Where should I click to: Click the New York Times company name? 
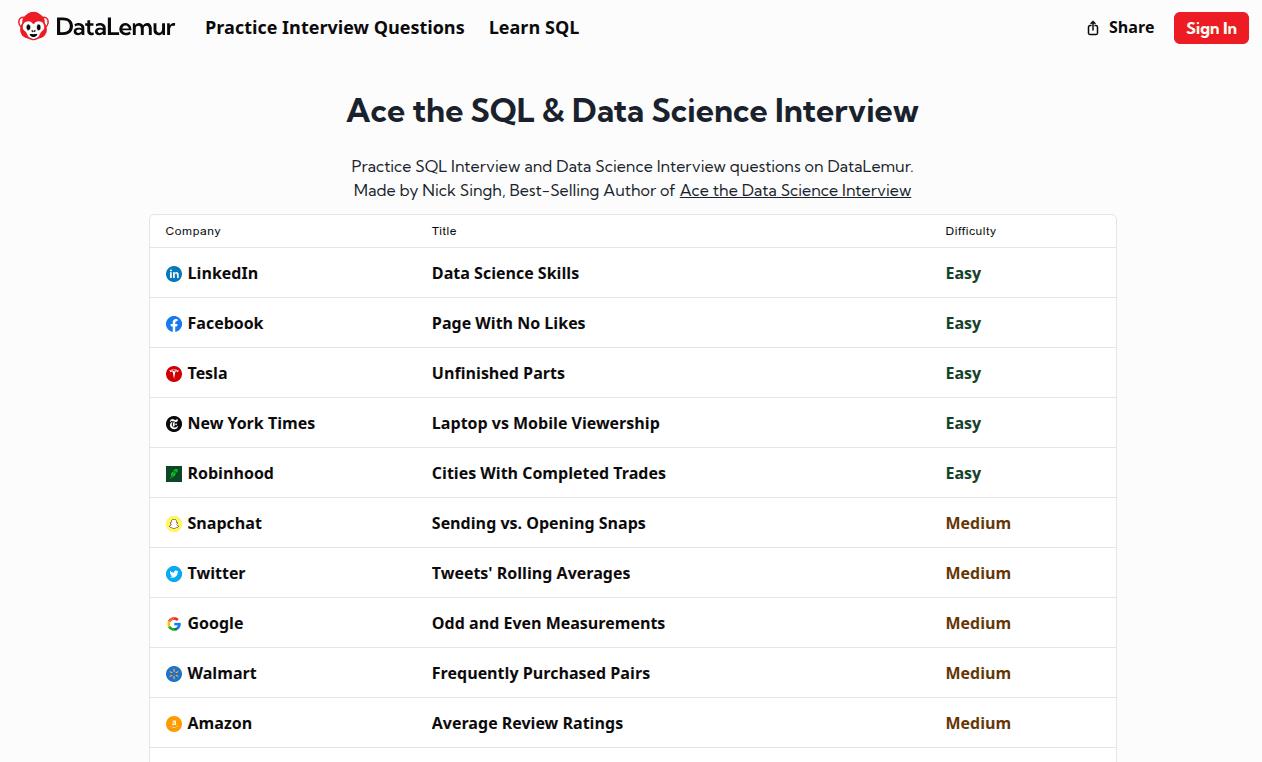(251, 423)
